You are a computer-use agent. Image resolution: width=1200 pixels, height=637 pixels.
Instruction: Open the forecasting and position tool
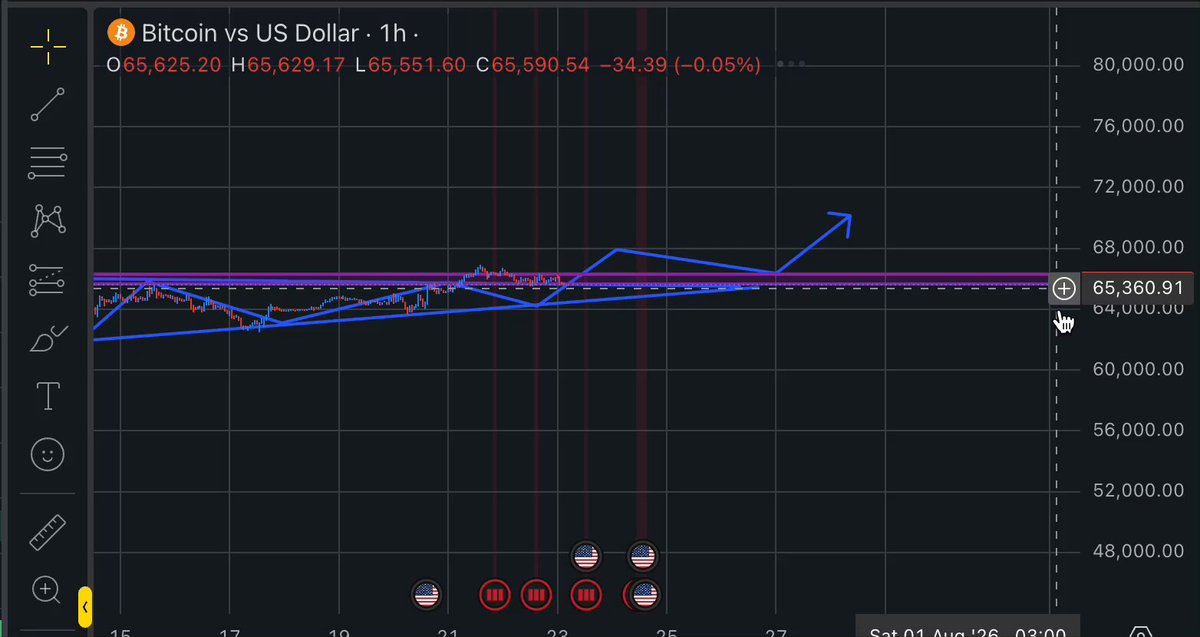(x=47, y=280)
